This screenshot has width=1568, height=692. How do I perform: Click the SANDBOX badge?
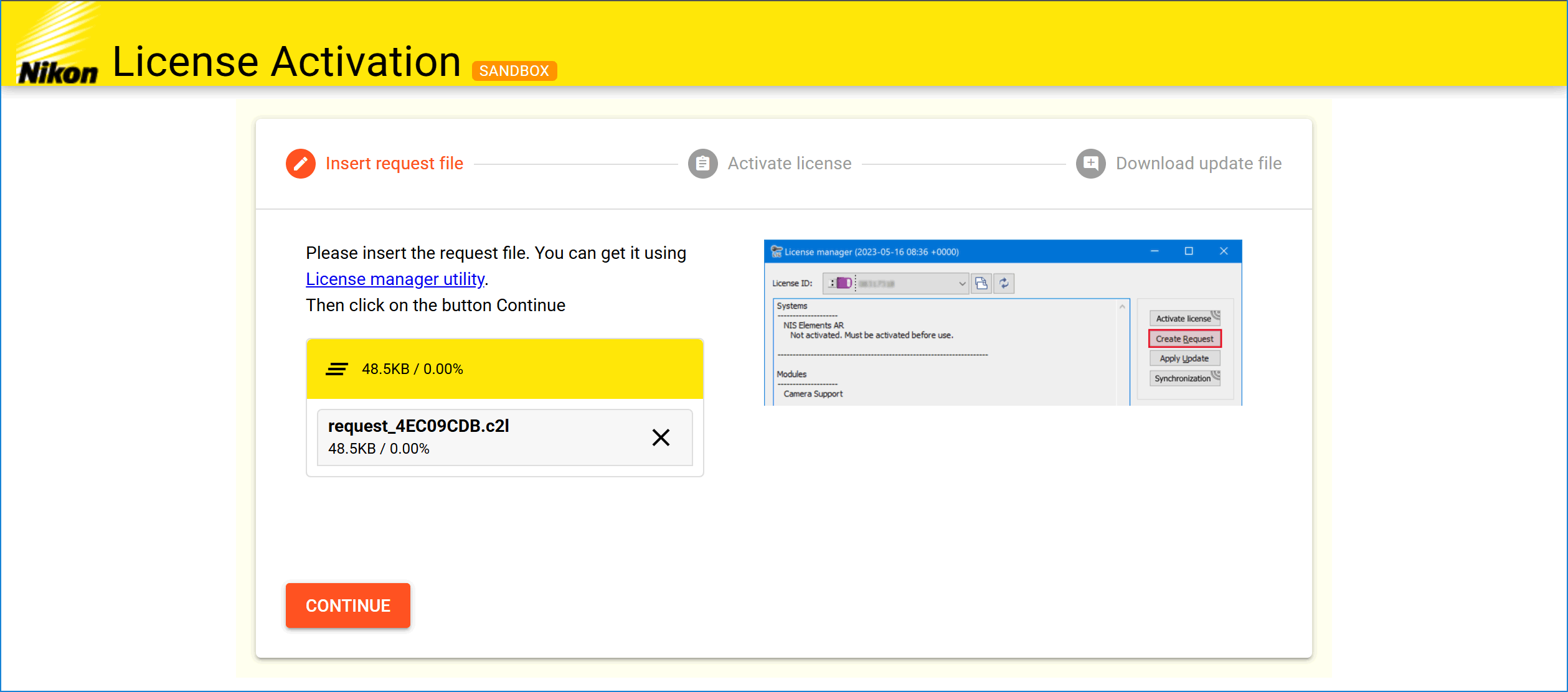(514, 71)
